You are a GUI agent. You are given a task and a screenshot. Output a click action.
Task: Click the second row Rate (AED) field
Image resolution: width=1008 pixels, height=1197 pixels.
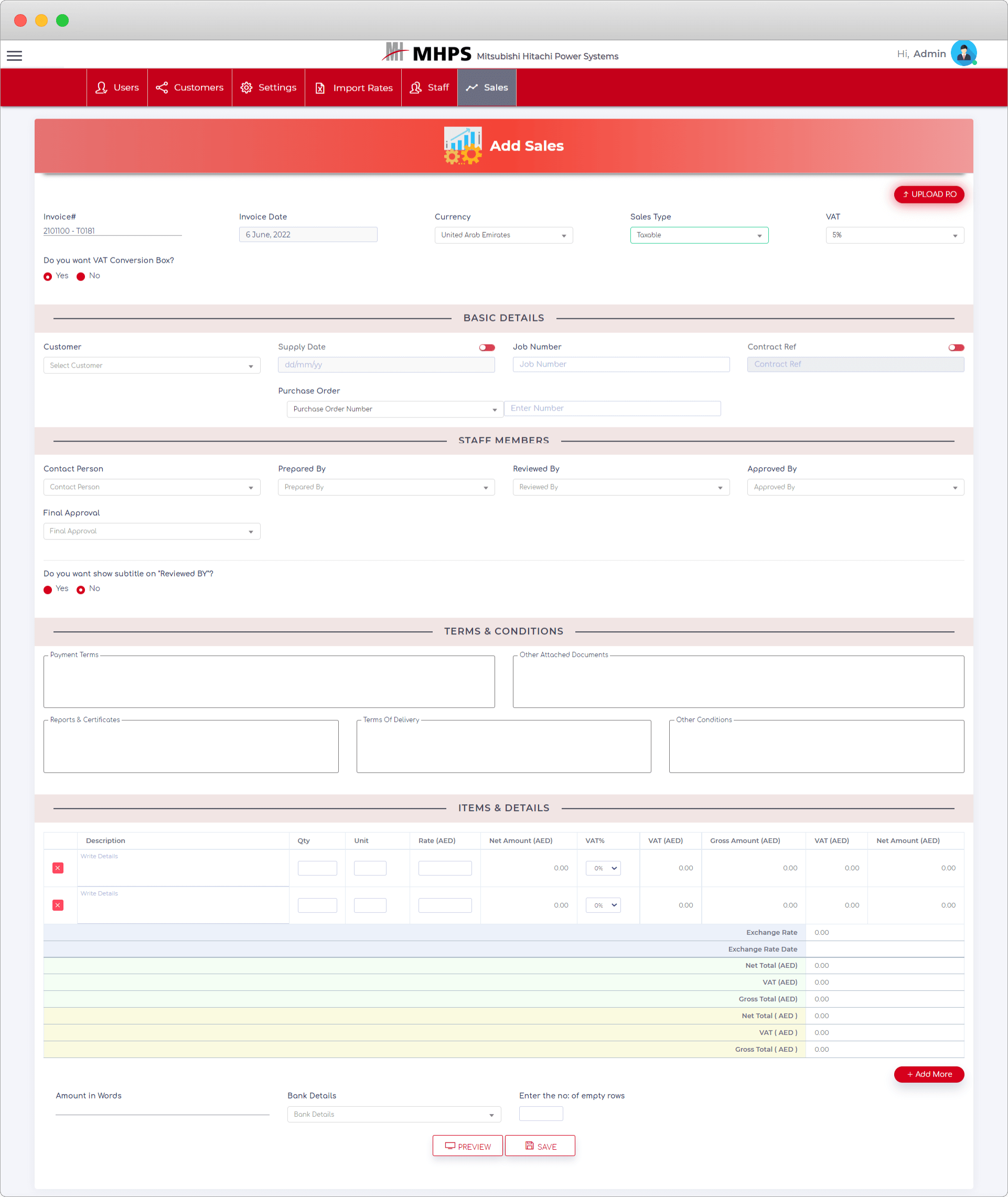click(445, 905)
